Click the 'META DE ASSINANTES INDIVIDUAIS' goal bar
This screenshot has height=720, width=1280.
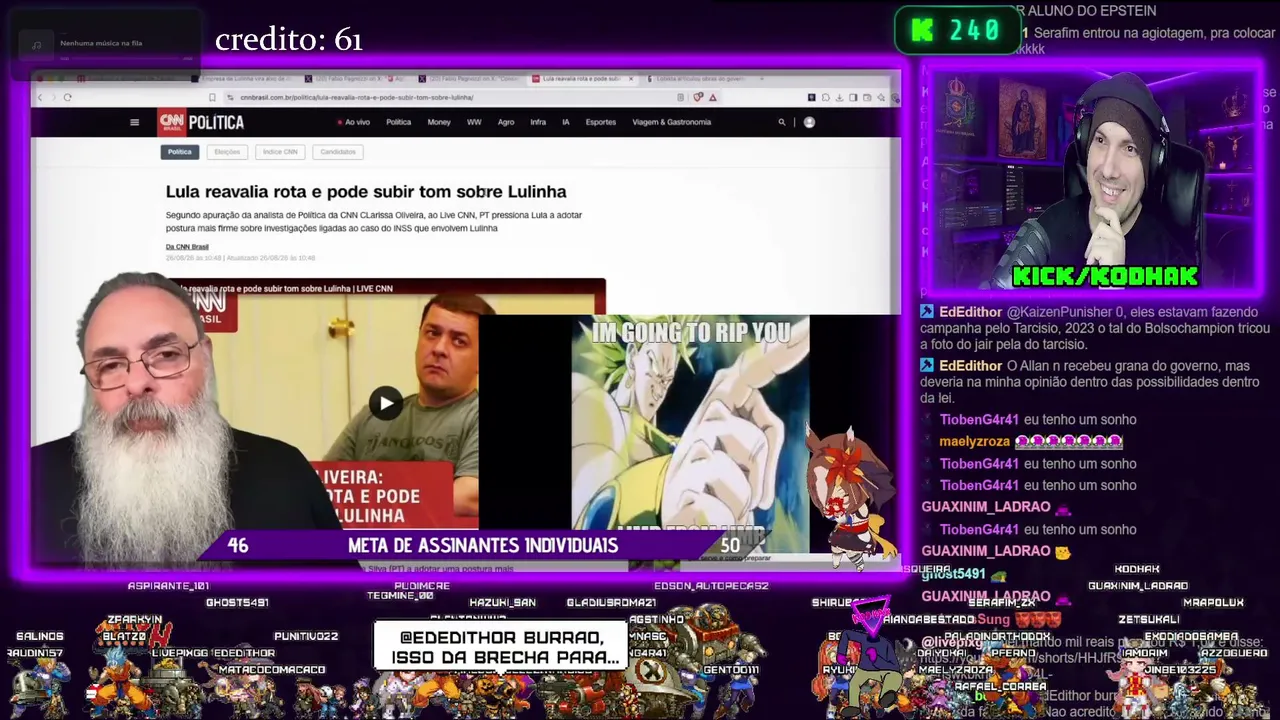click(x=483, y=545)
